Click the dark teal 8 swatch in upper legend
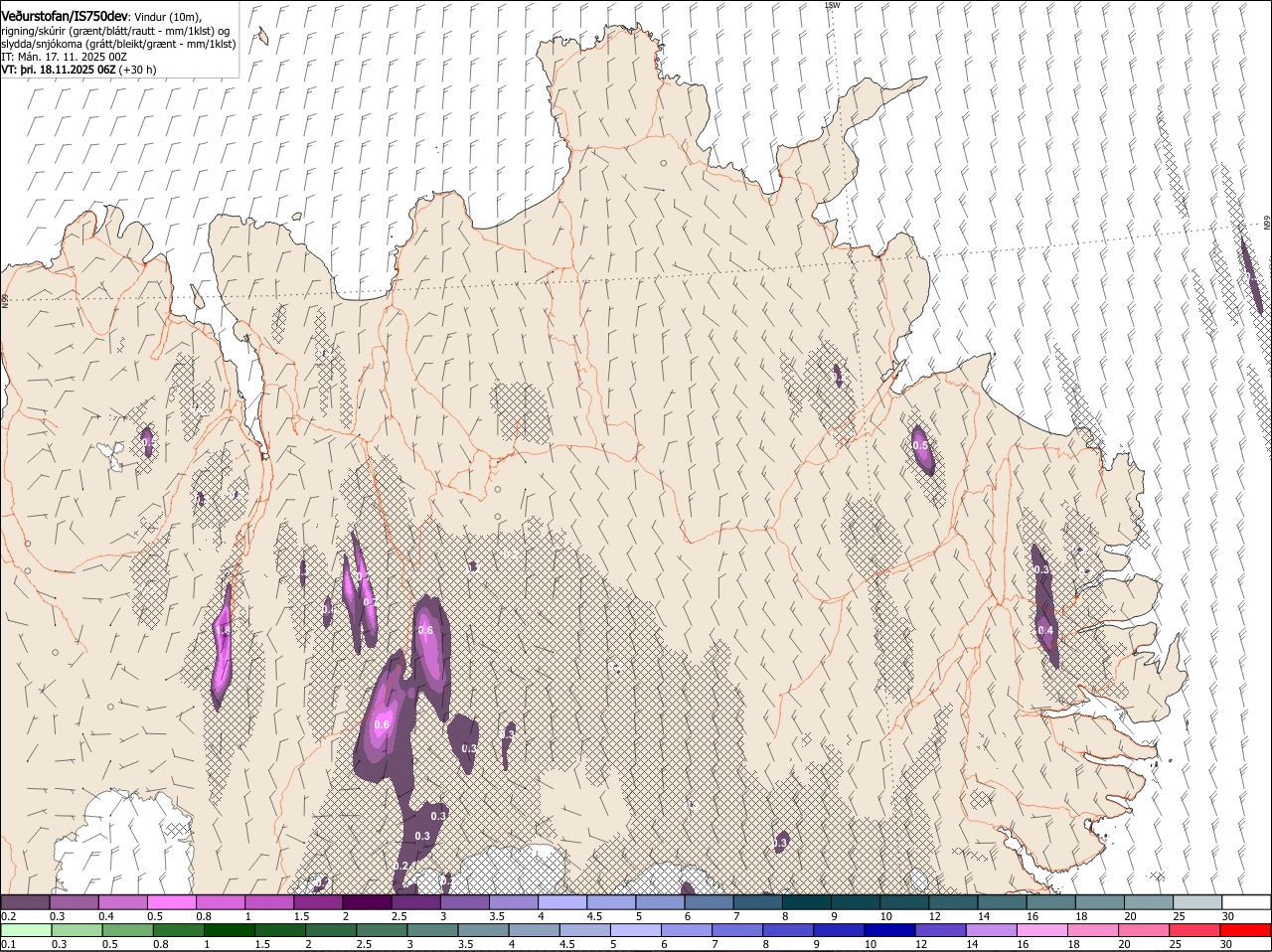Viewport: 1272px width, 952px height. (x=807, y=902)
